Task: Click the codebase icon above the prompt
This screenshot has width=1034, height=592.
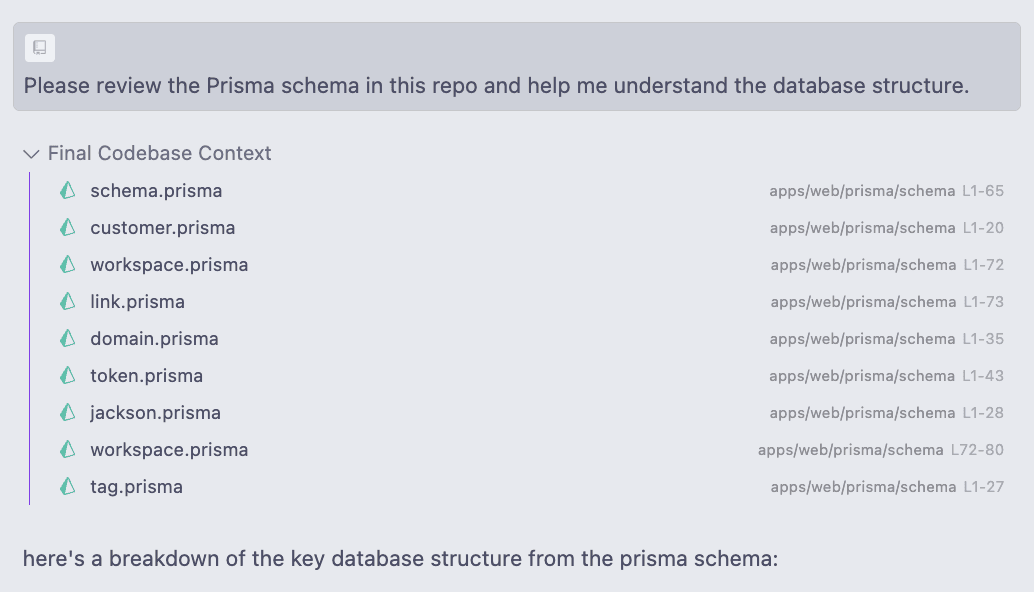Action: coord(40,48)
